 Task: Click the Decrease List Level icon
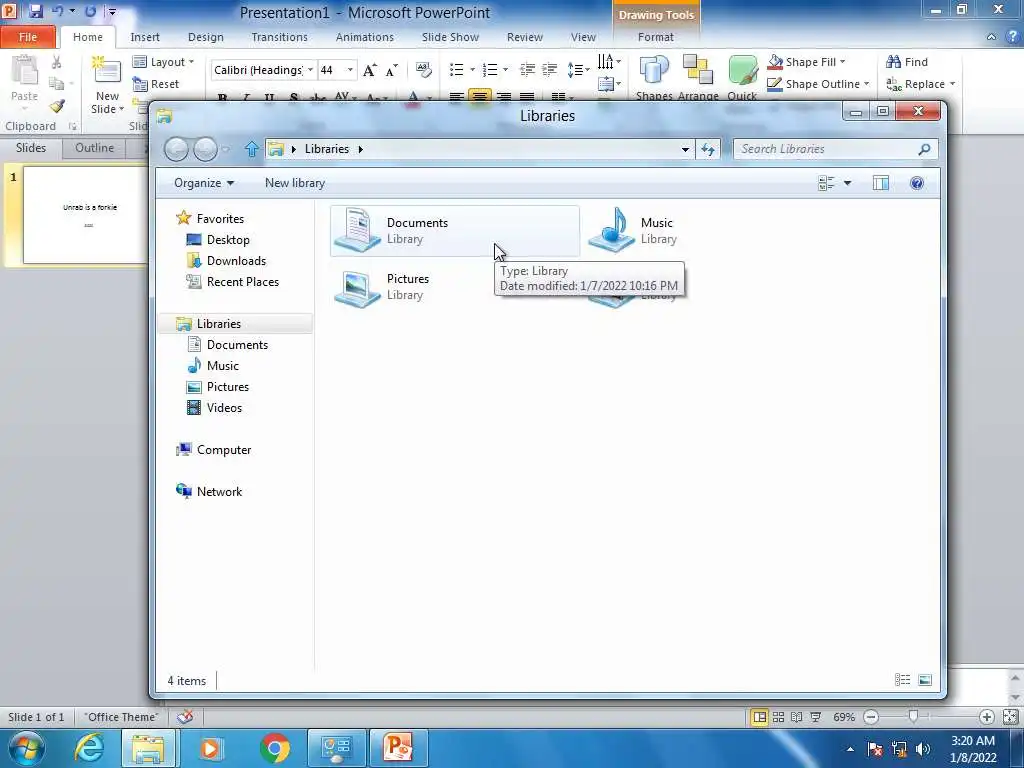coord(527,69)
